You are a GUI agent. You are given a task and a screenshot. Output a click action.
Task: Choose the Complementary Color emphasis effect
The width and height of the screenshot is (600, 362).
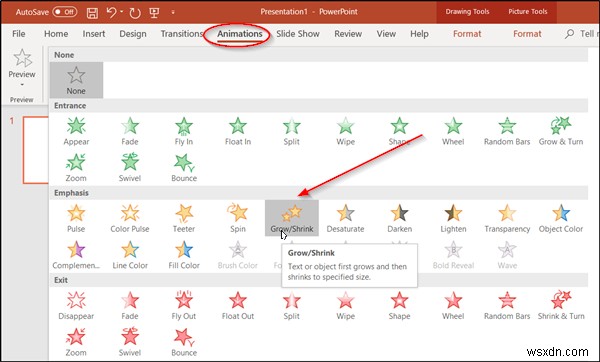[x=76, y=255]
